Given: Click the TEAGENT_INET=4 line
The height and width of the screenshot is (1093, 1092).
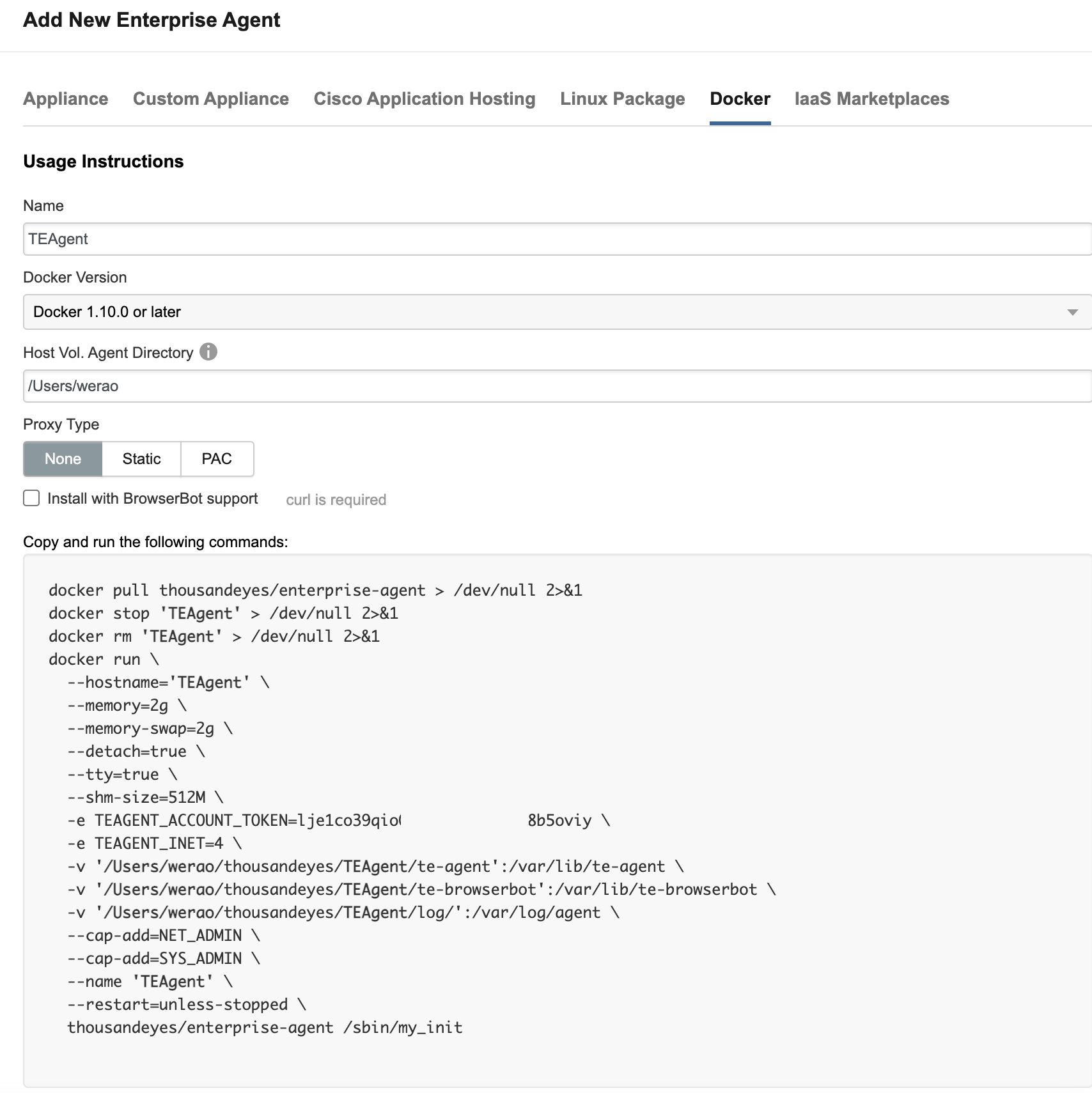Looking at the screenshot, I should (x=155, y=843).
